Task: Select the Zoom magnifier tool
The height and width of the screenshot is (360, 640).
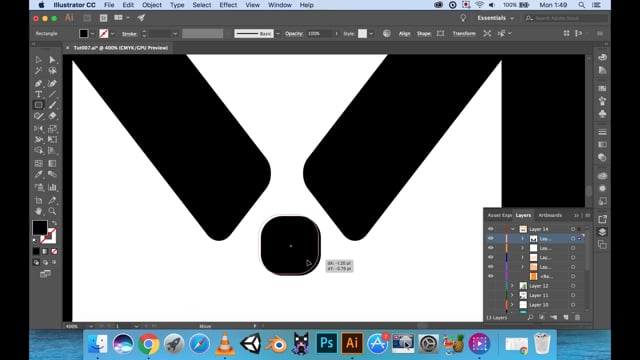Action: click(52, 211)
